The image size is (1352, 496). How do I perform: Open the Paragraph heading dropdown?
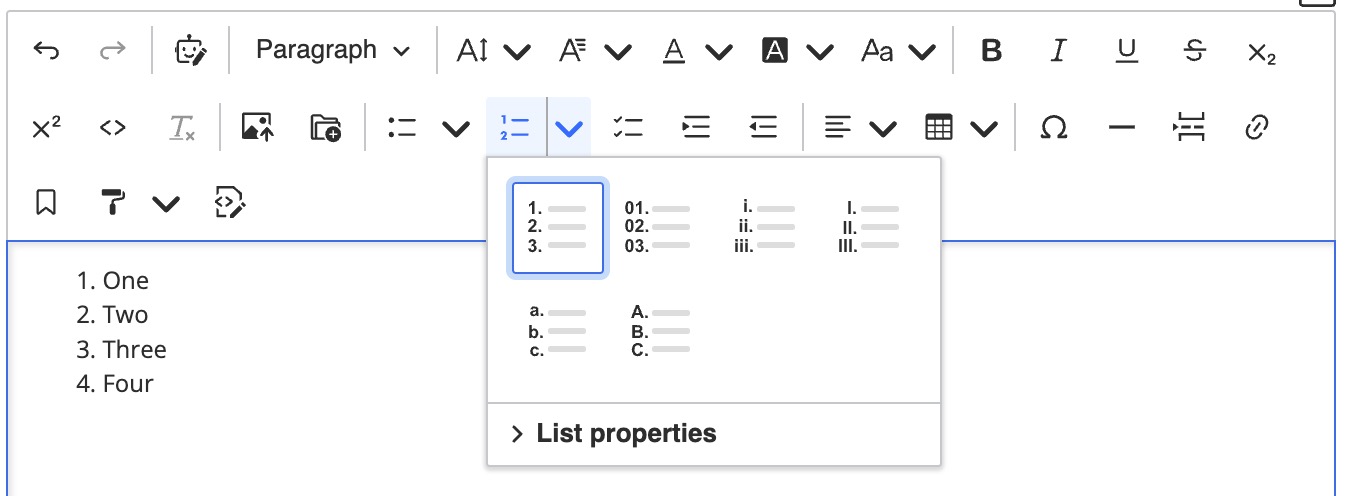332,51
